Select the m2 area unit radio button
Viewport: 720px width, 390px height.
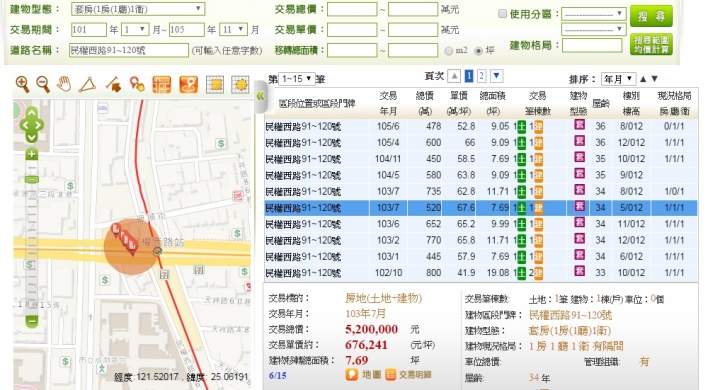click(449, 51)
